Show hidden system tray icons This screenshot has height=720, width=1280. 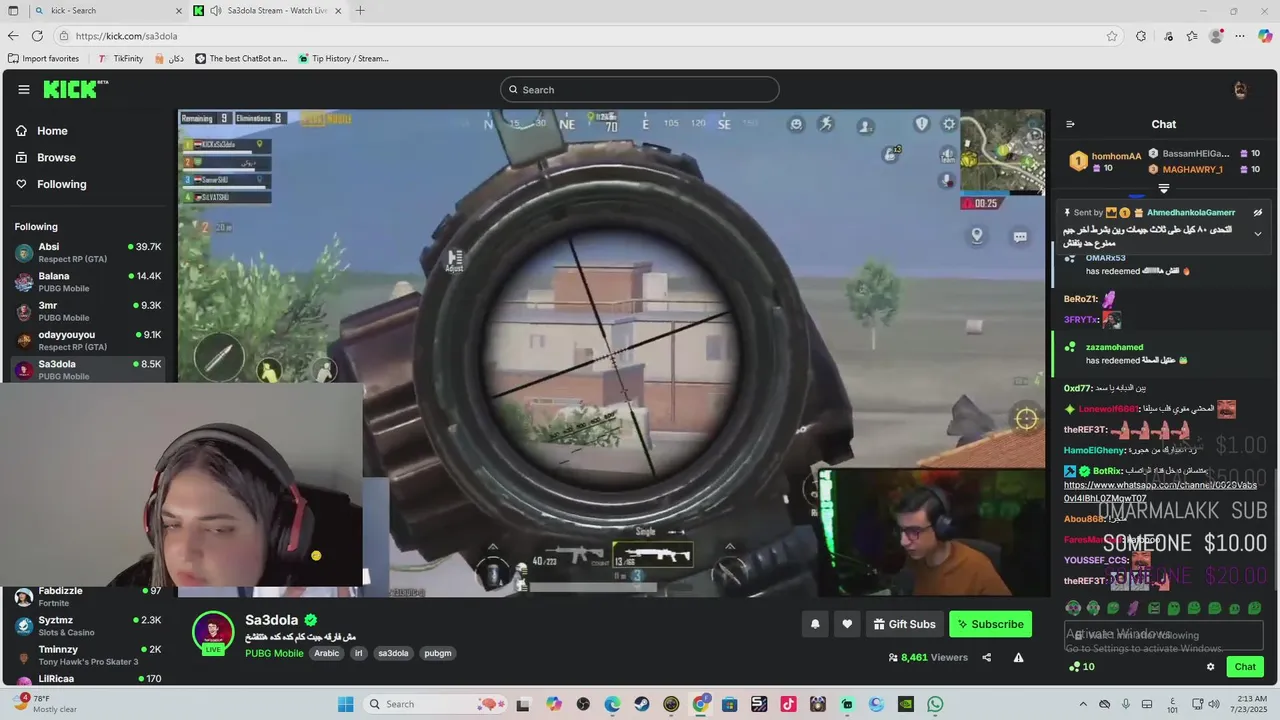1082,704
